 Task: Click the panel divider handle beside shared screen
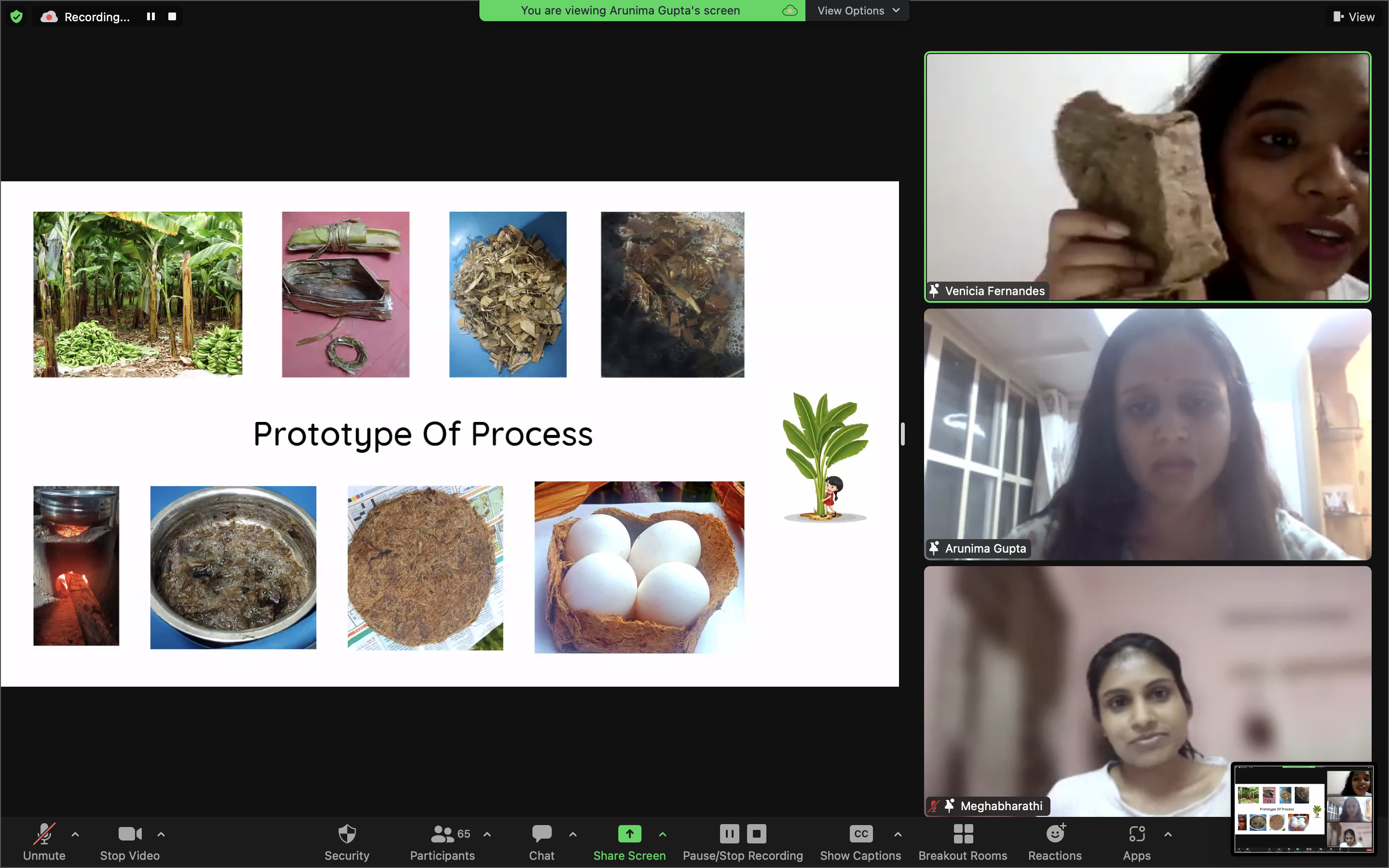903,434
